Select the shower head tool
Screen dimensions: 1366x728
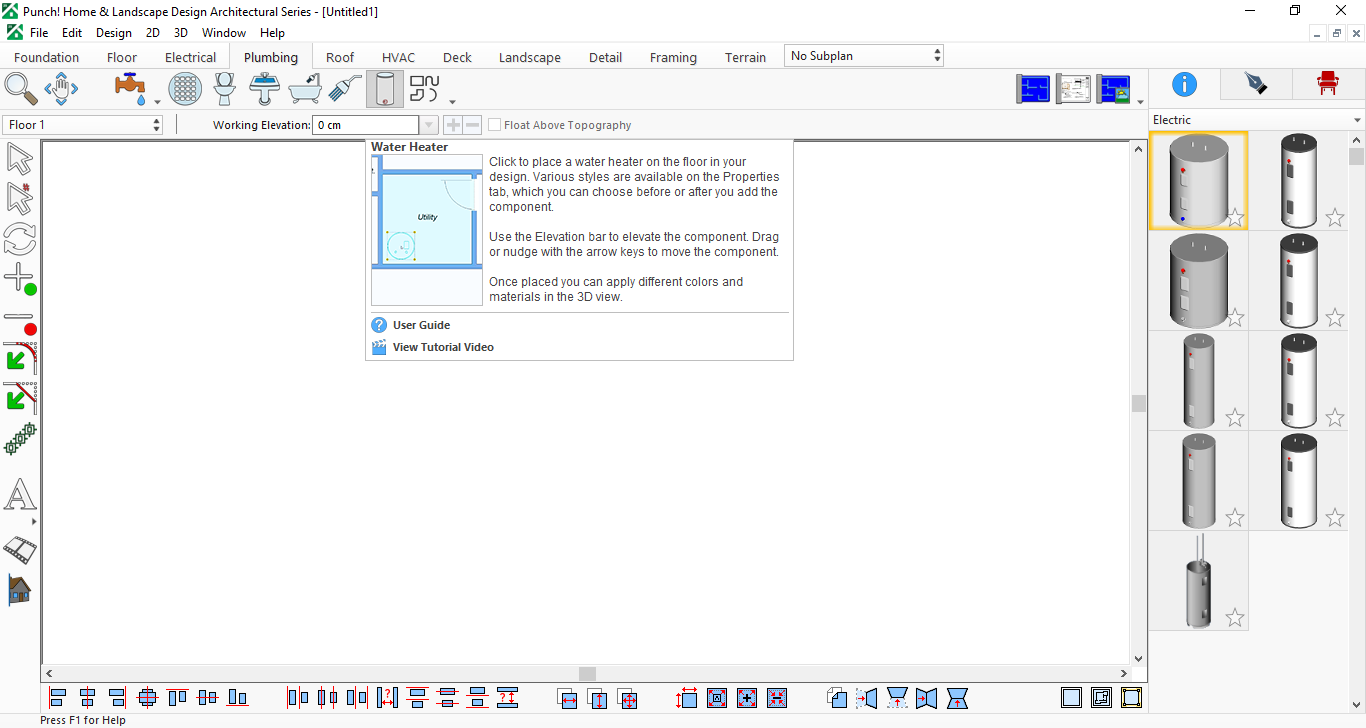click(x=345, y=88)
